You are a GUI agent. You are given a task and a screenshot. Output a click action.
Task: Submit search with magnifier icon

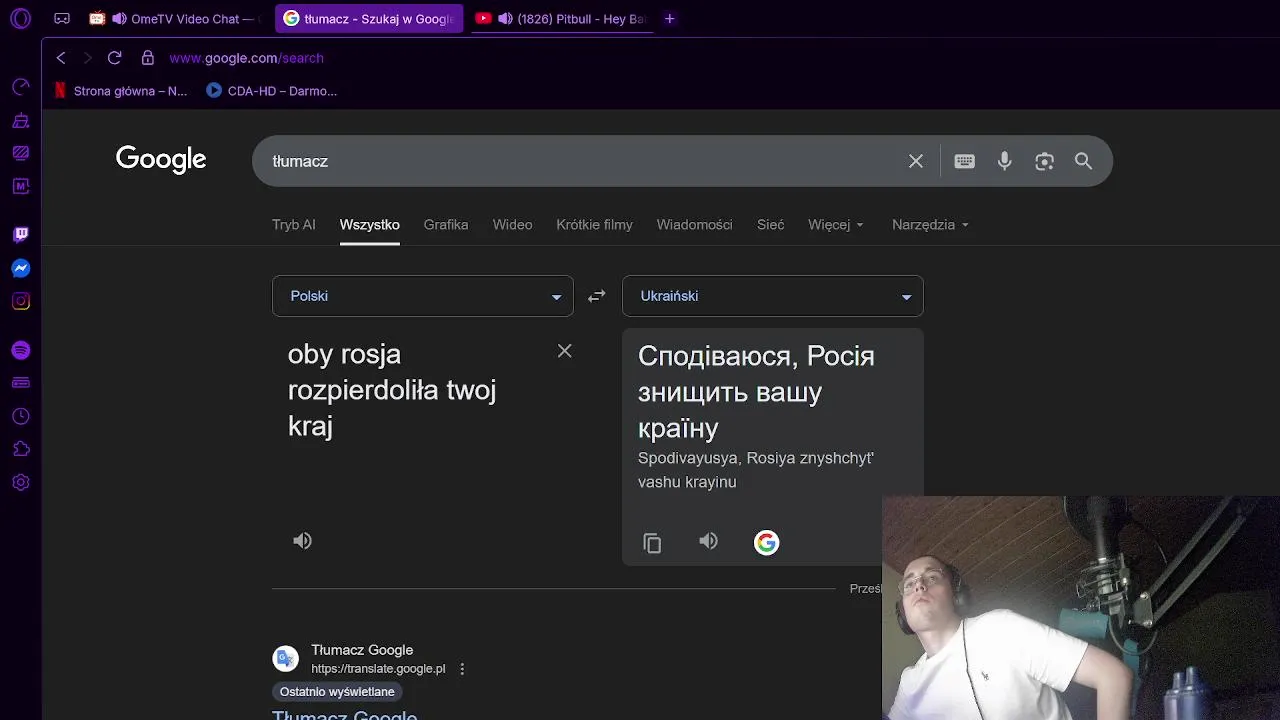1083,161
